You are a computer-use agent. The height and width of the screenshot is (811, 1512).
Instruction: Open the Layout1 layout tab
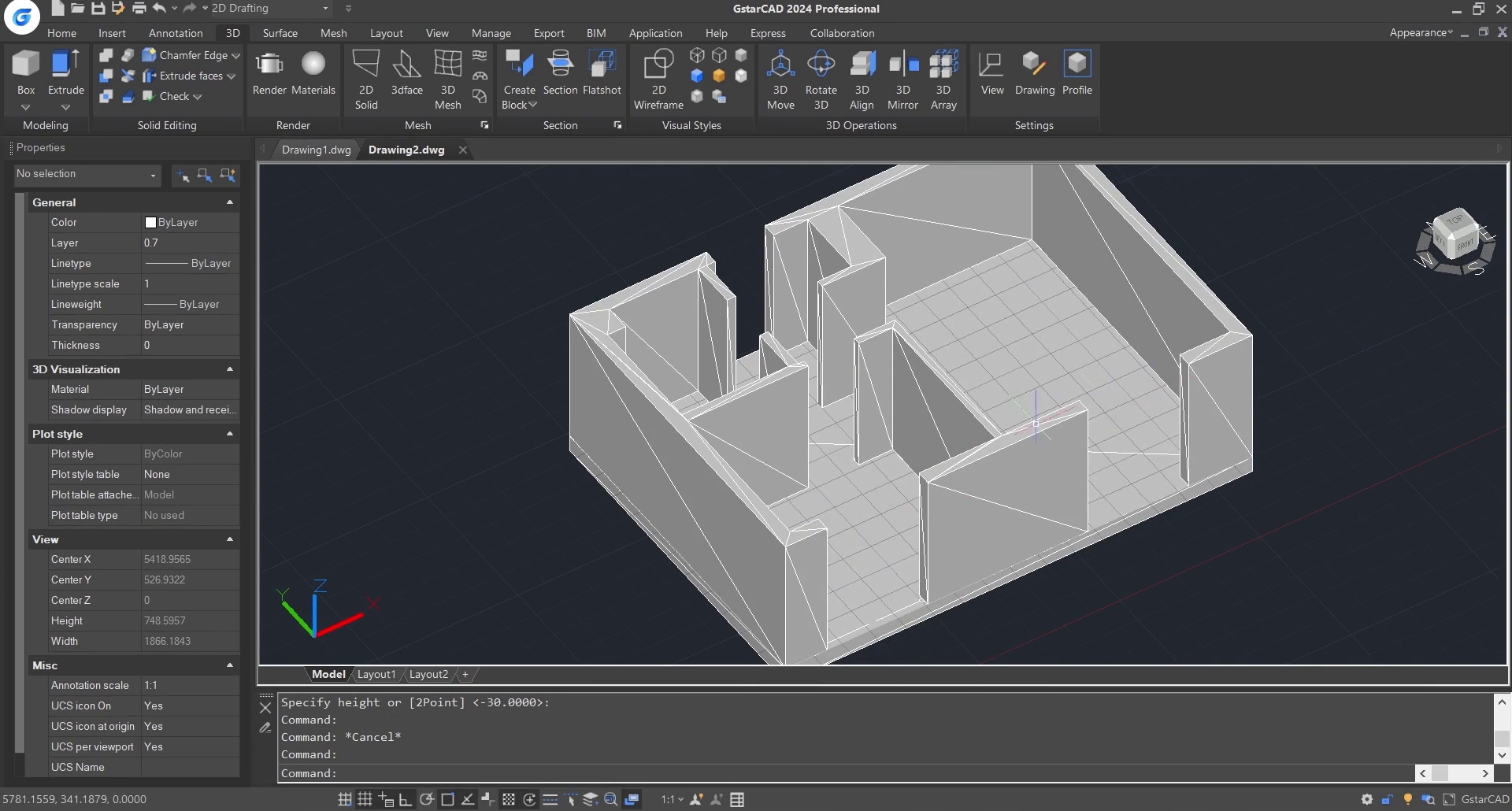pyautogui.click(x=376, y=674)
